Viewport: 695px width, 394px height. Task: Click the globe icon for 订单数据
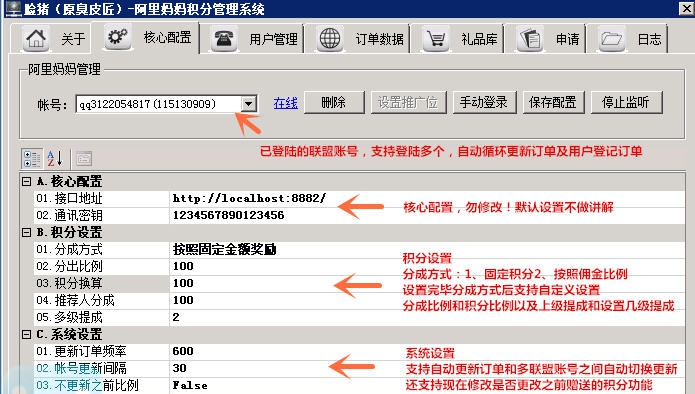point(330,39)
